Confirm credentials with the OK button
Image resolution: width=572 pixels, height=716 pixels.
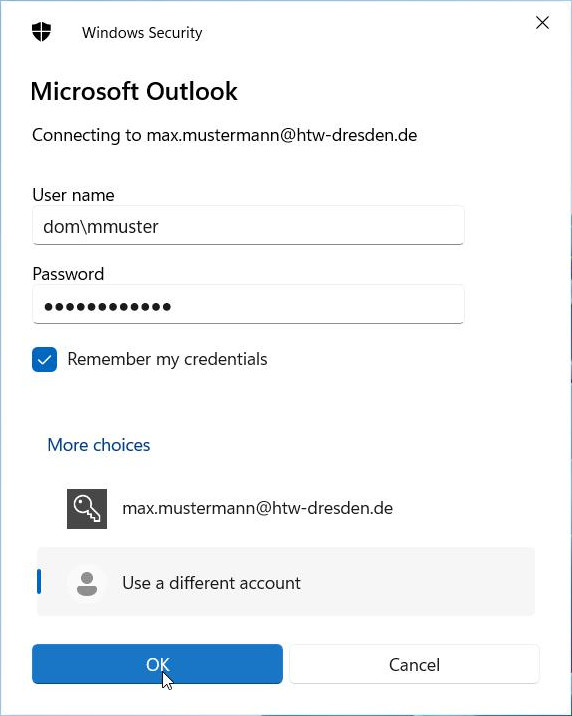point(157,664)
